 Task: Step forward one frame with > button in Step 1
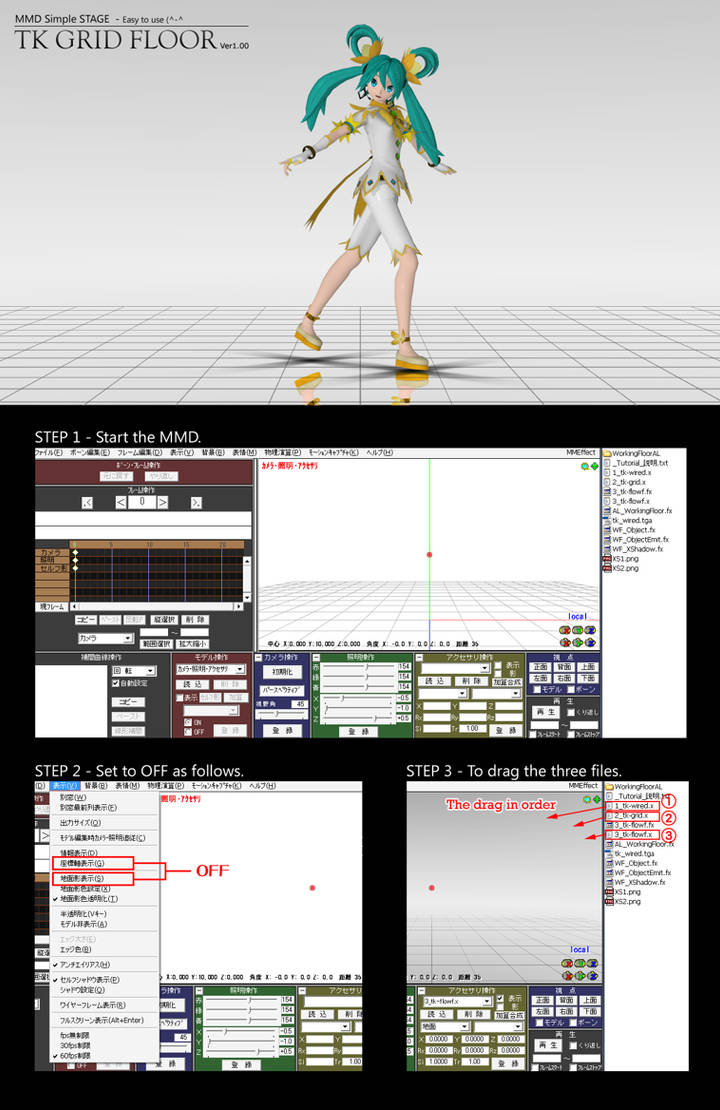163,502
